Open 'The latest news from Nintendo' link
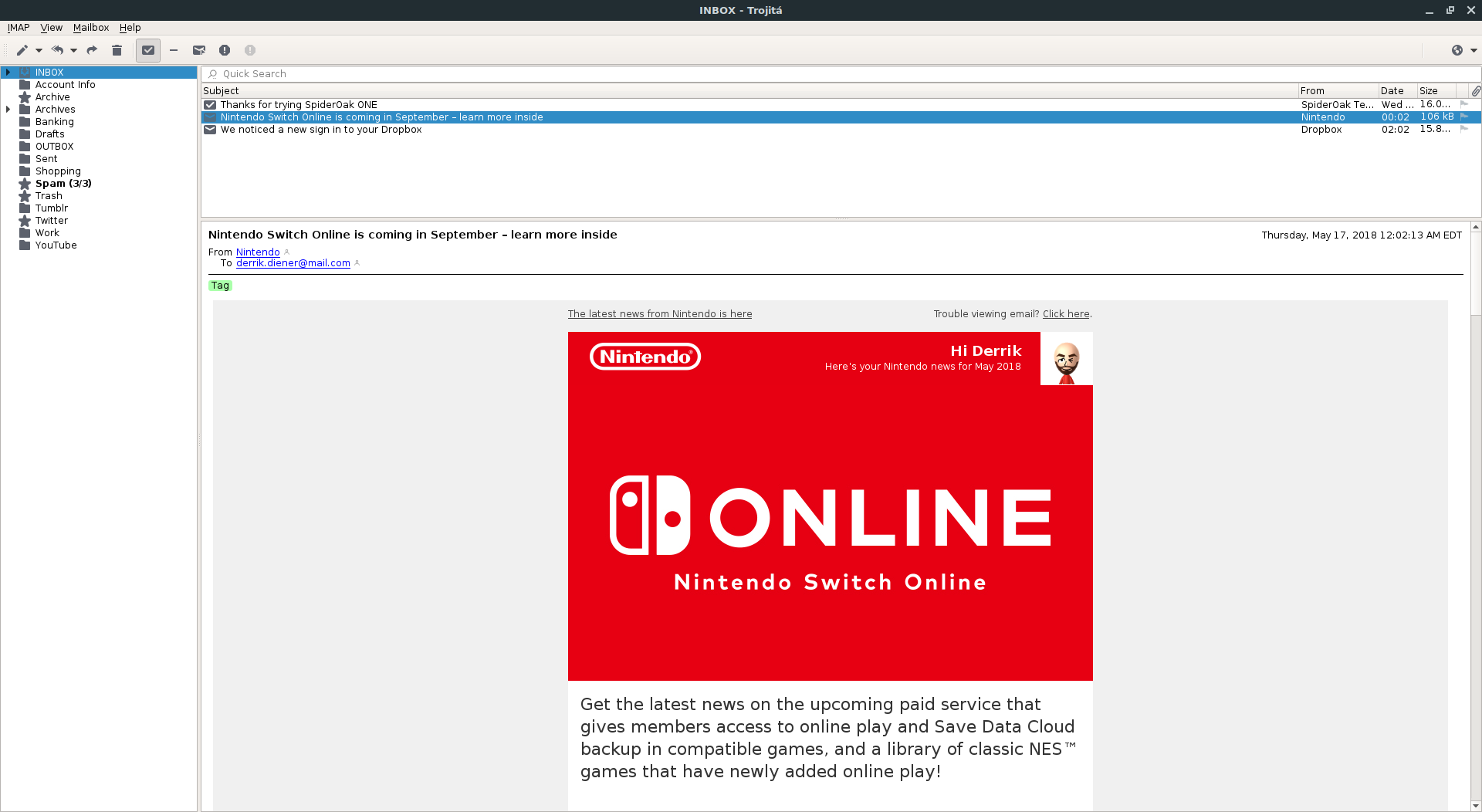The image size is (1482, 812). pos(660,314)
